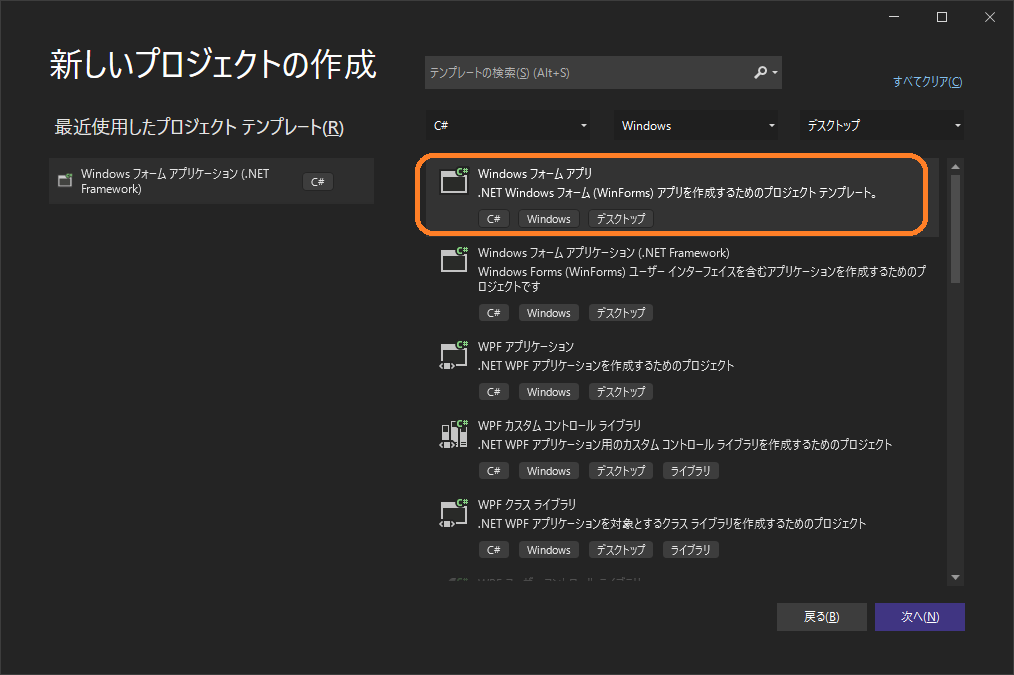Focus the テンプレートの検索 input field
The height and width of the screenshot is (675, 1014).
pos(588,72)
